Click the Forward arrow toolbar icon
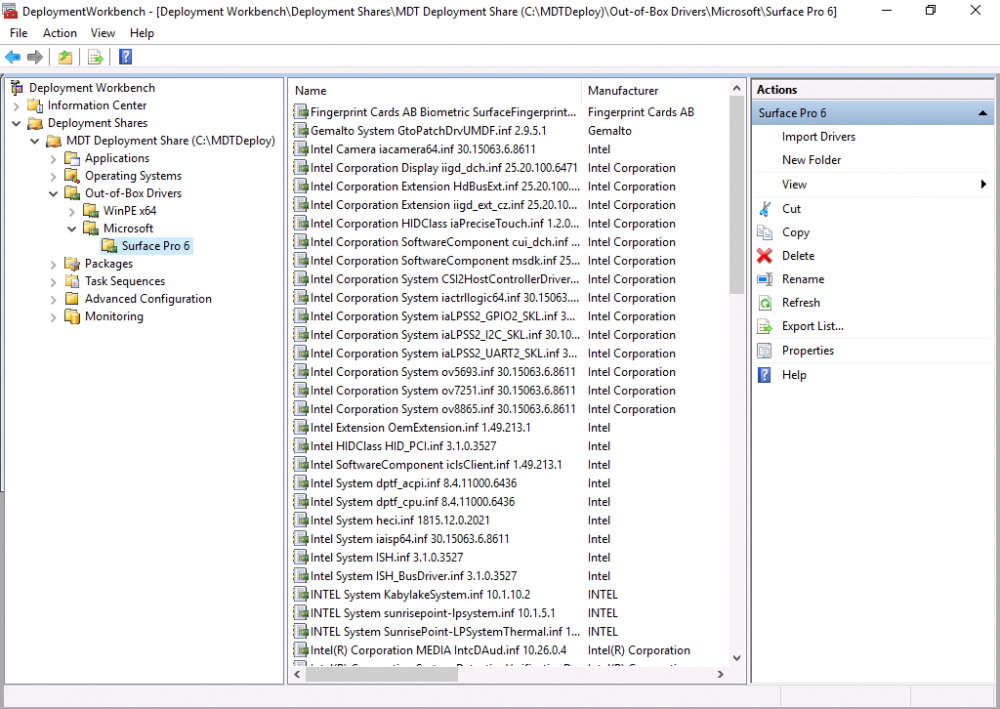The width and height of the screenshot is (1000, 709). (35, 57)
